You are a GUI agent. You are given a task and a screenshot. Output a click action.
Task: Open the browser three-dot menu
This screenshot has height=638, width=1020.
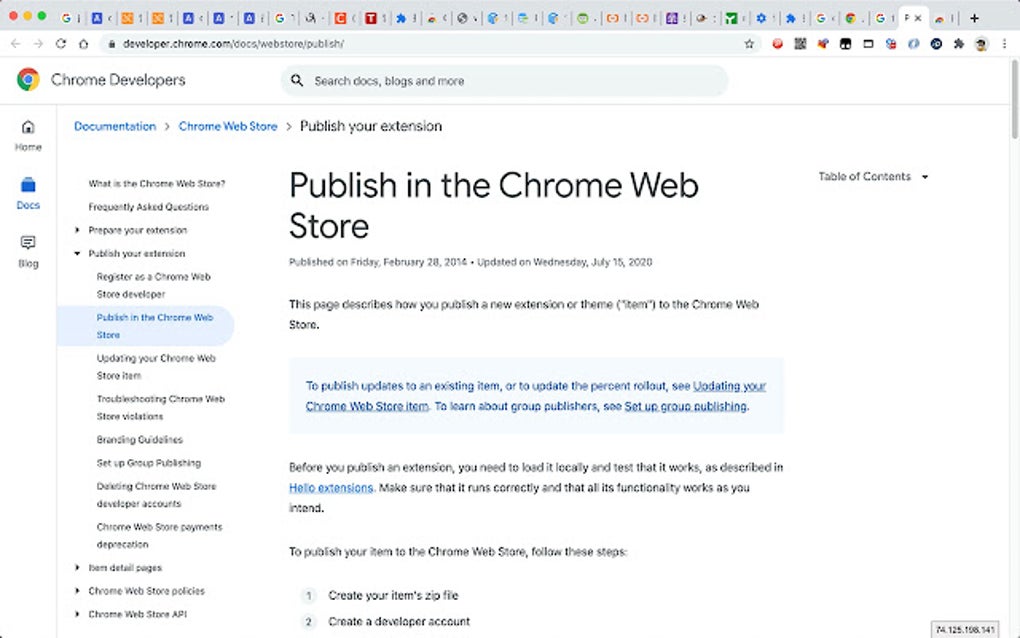[1005, 43]
